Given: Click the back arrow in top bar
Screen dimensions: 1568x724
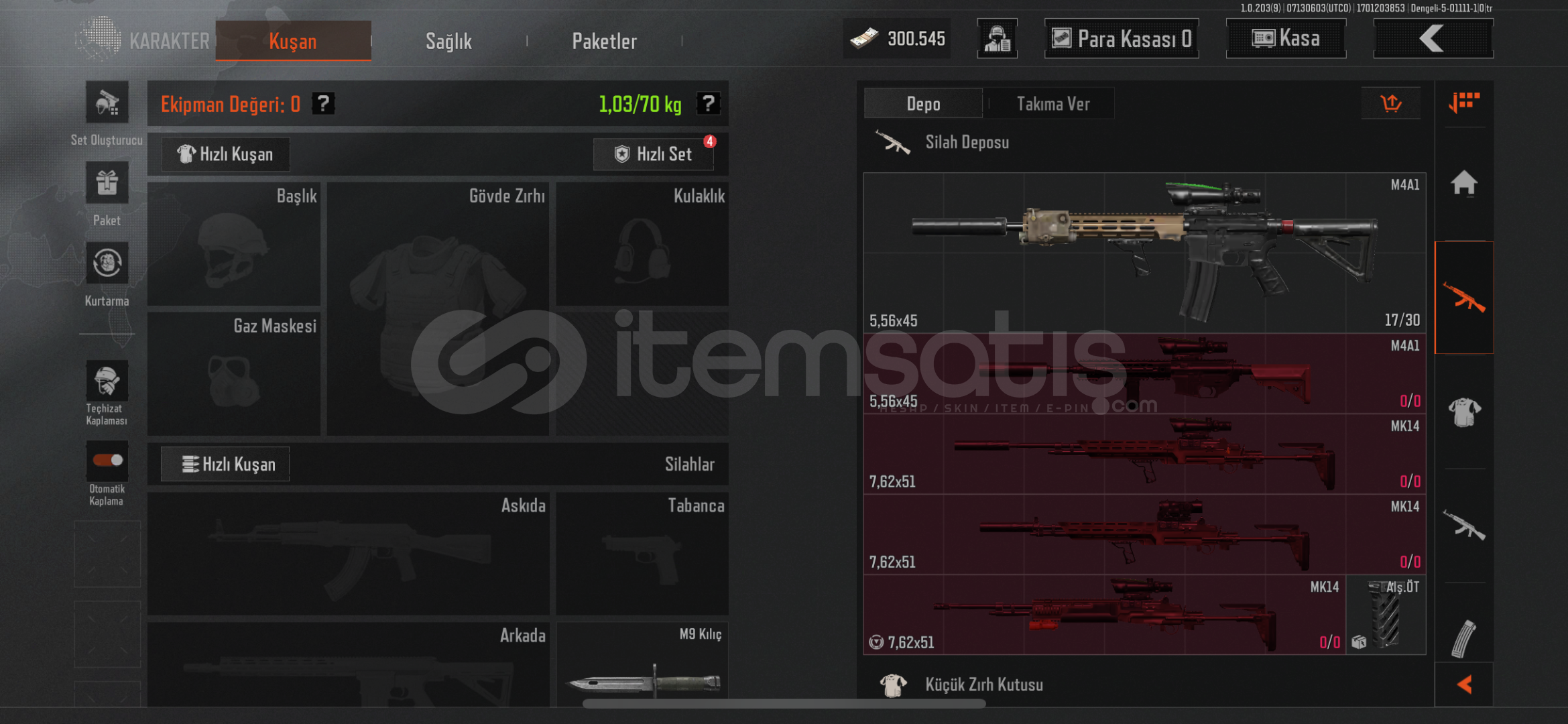Looking at the screenshot, I should click(1433, 38).
